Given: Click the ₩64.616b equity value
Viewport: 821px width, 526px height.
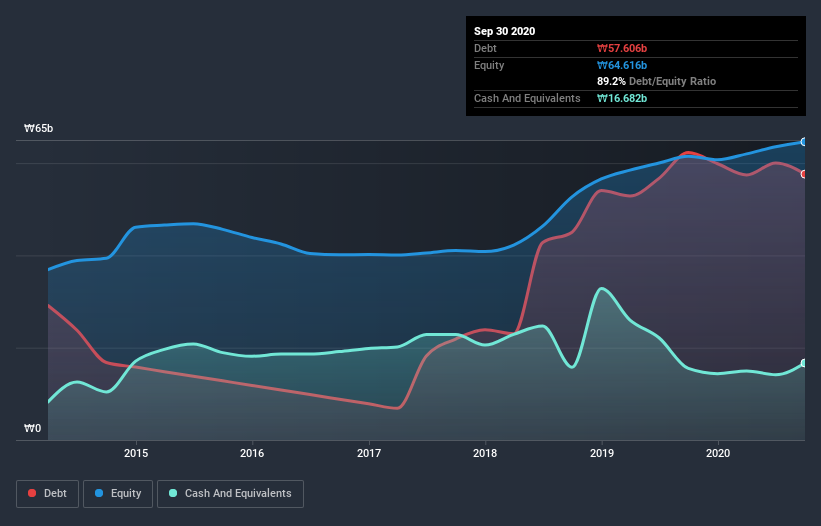Looking at the screenshot, I should point(622,65).
